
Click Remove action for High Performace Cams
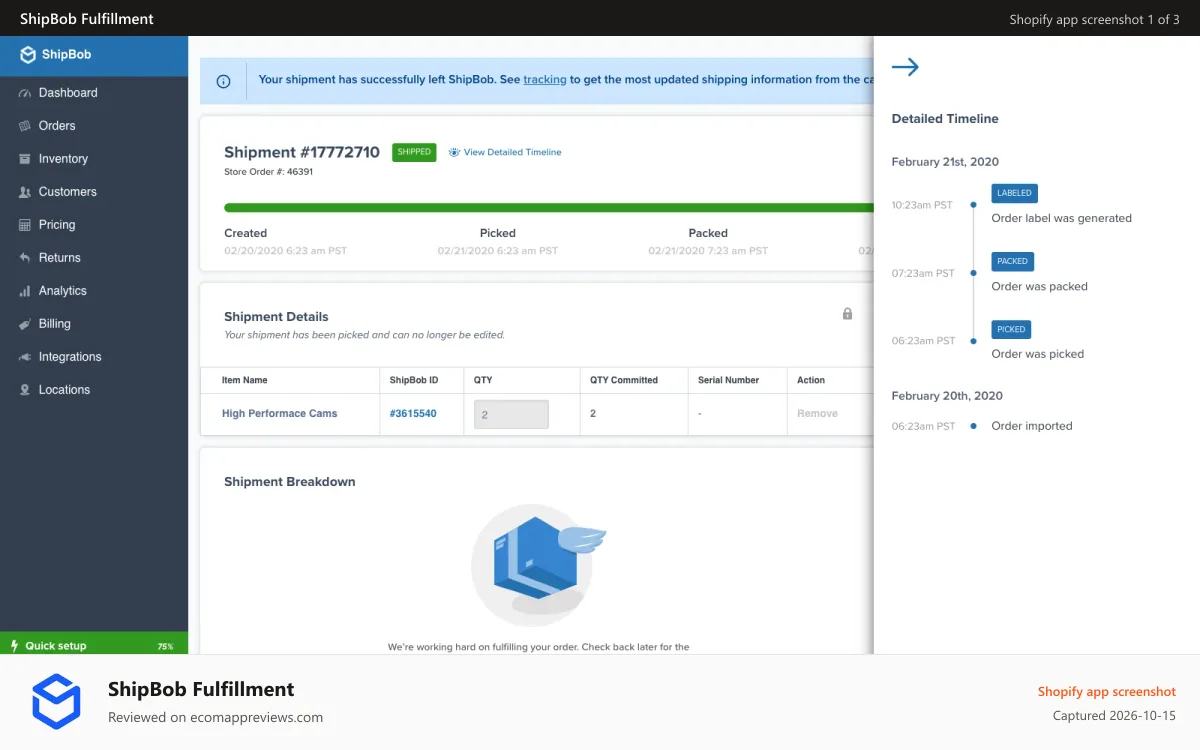tap(817, 414)
